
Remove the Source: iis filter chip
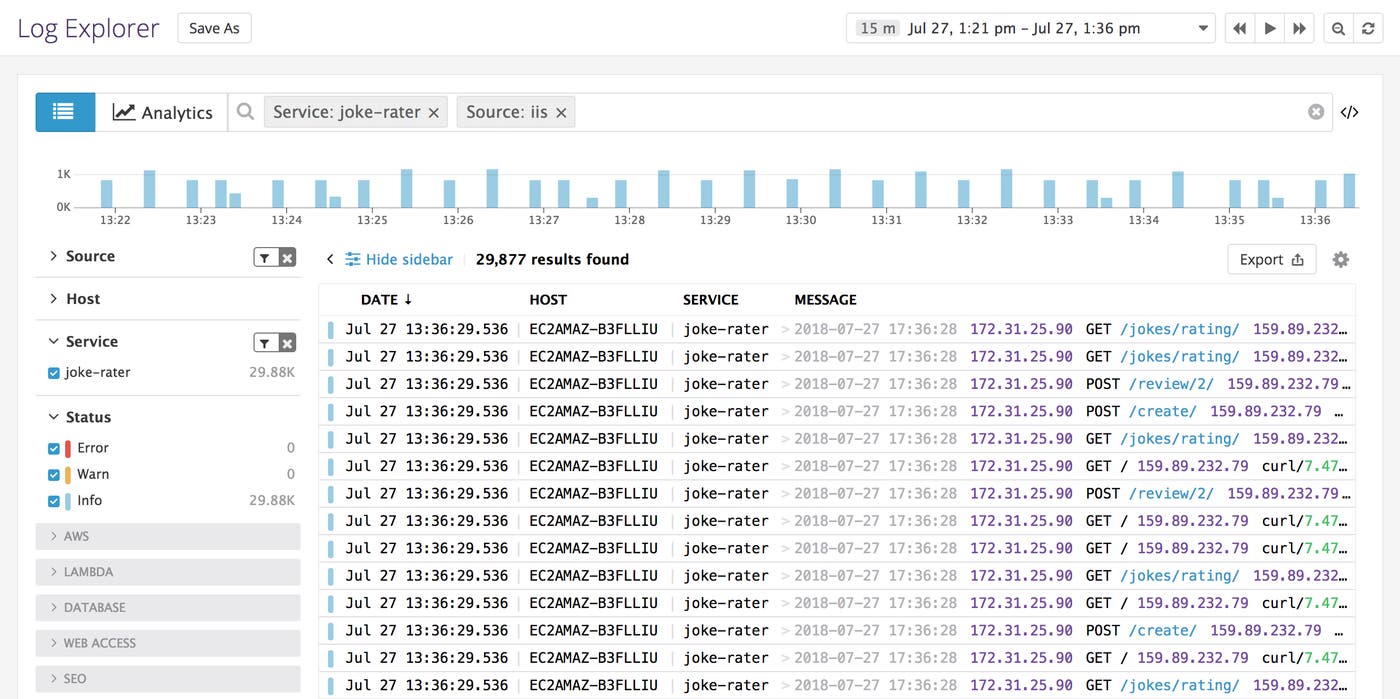pos(562,111)
